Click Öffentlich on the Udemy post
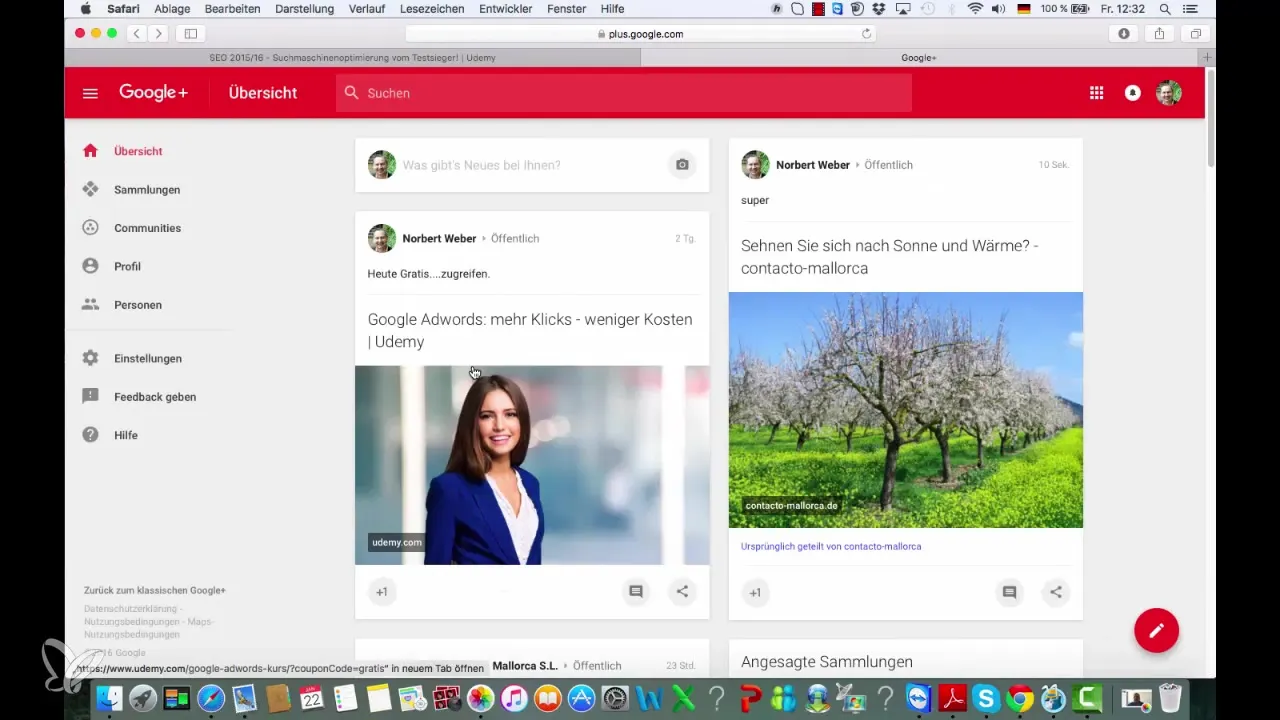Screen dimensions: 1280x720 pos(516,239)
